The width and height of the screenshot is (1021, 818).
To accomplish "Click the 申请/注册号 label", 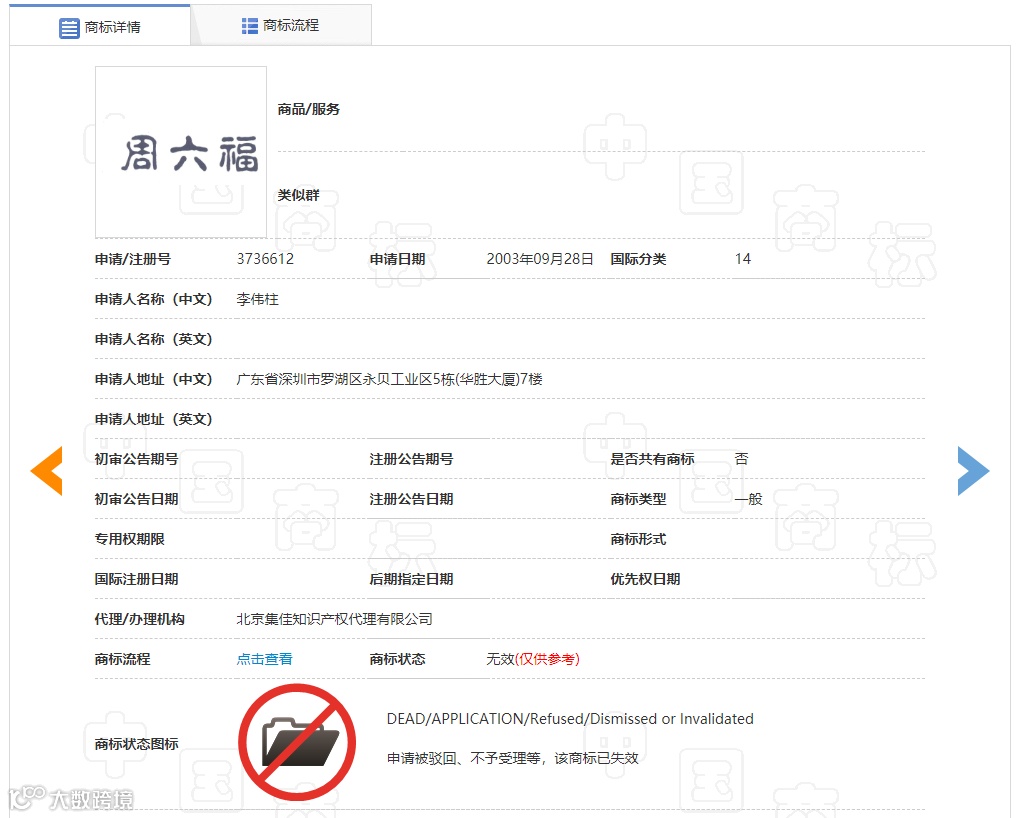I will pyautogui.click(x=133, y=259).
